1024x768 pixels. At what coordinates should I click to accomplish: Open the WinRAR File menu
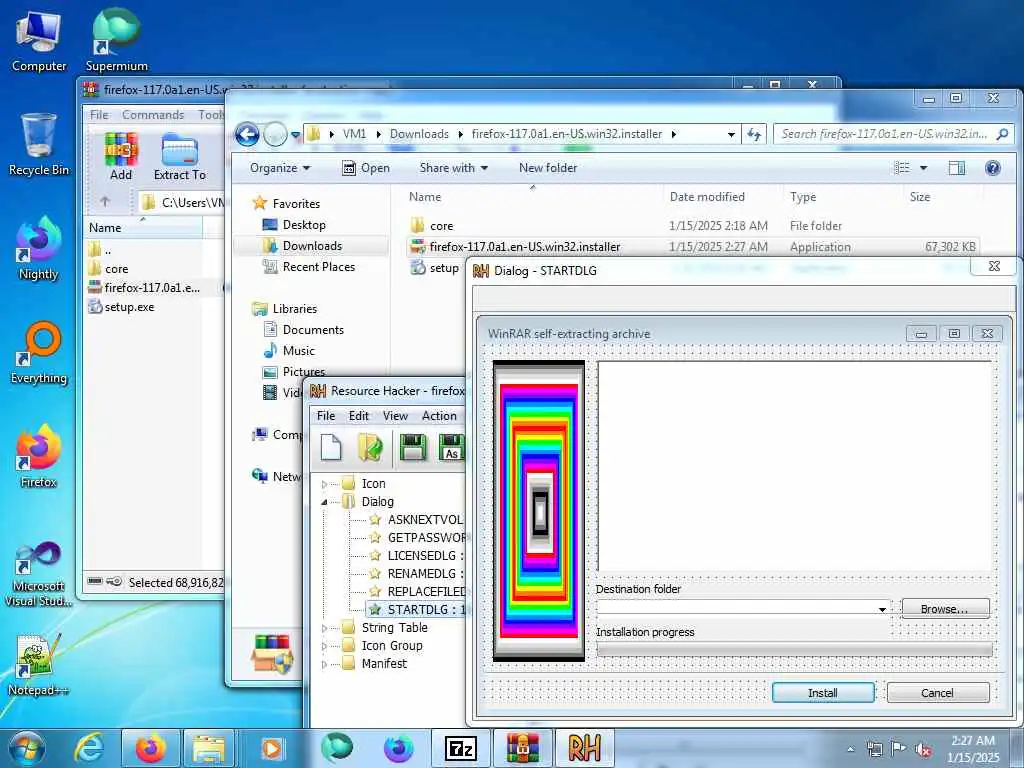point(99,115)
